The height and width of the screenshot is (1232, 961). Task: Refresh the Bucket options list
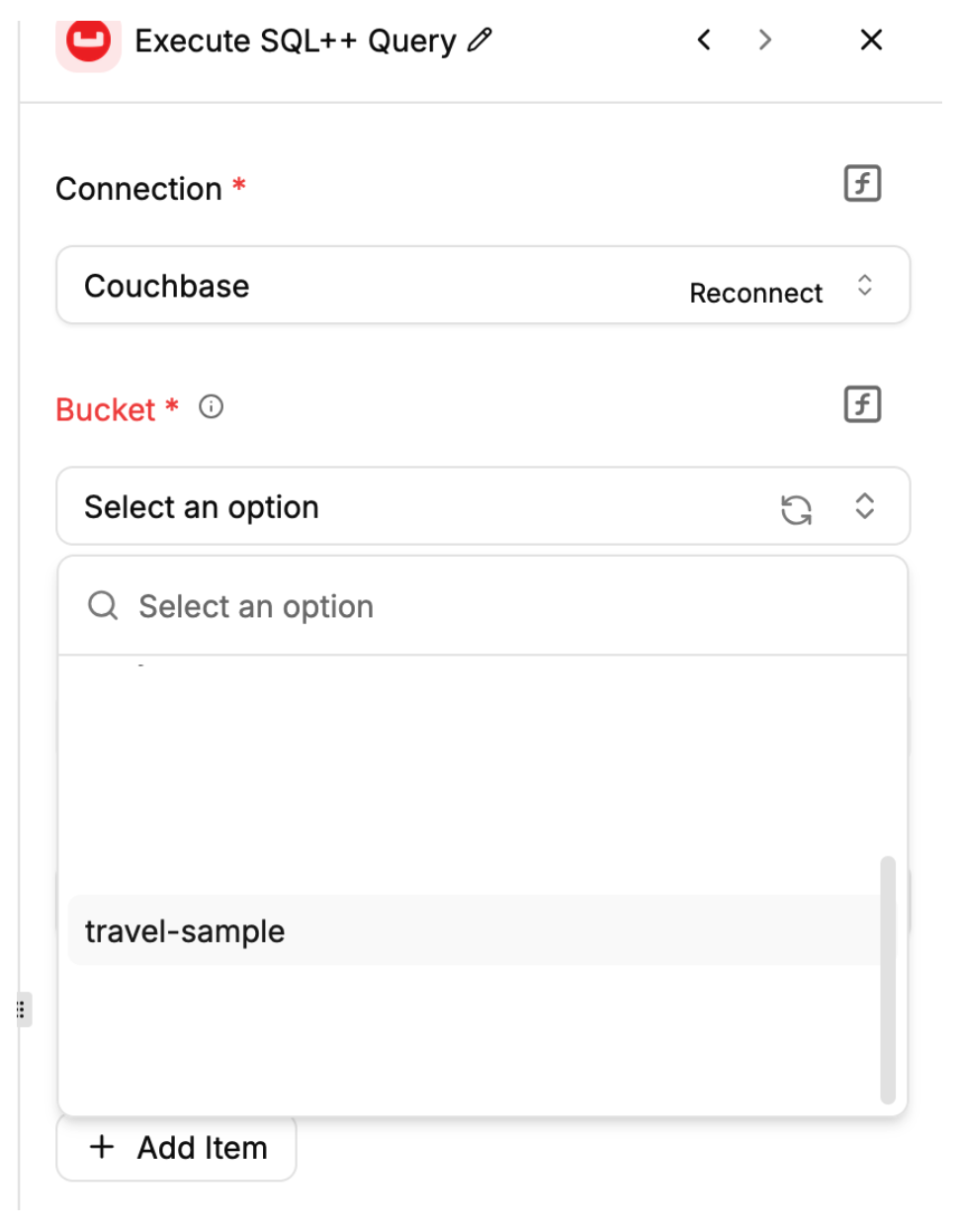pyautogui.click(x=796, y=509)
